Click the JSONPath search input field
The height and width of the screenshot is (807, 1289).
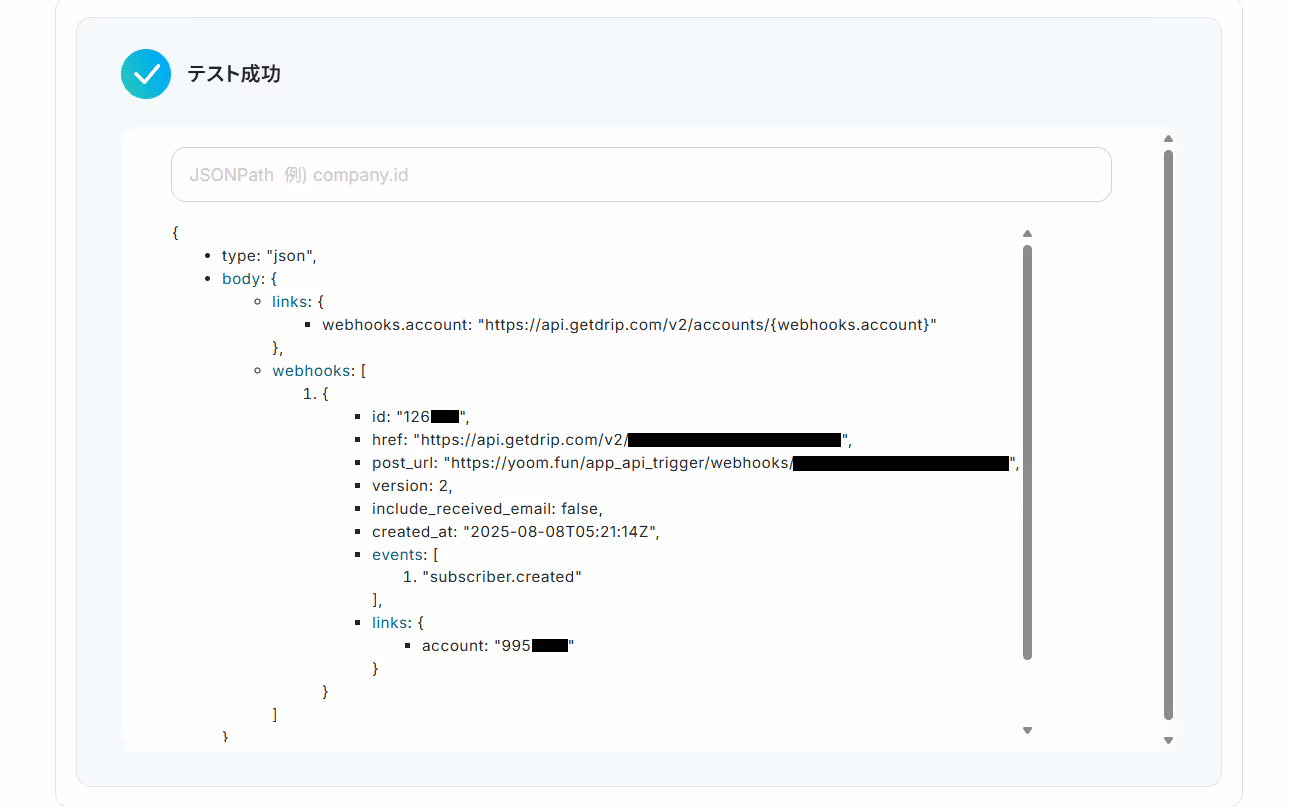point(641,175)
